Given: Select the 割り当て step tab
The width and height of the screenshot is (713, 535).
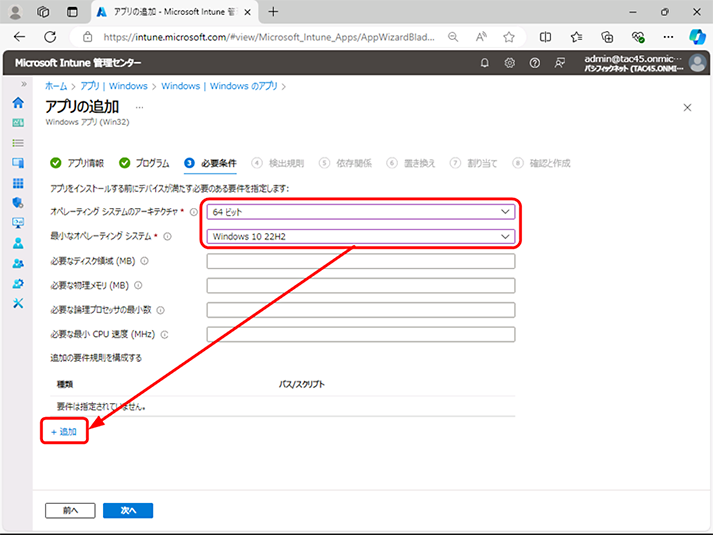Looking at the screenshot, I should (x=474, y=163).
